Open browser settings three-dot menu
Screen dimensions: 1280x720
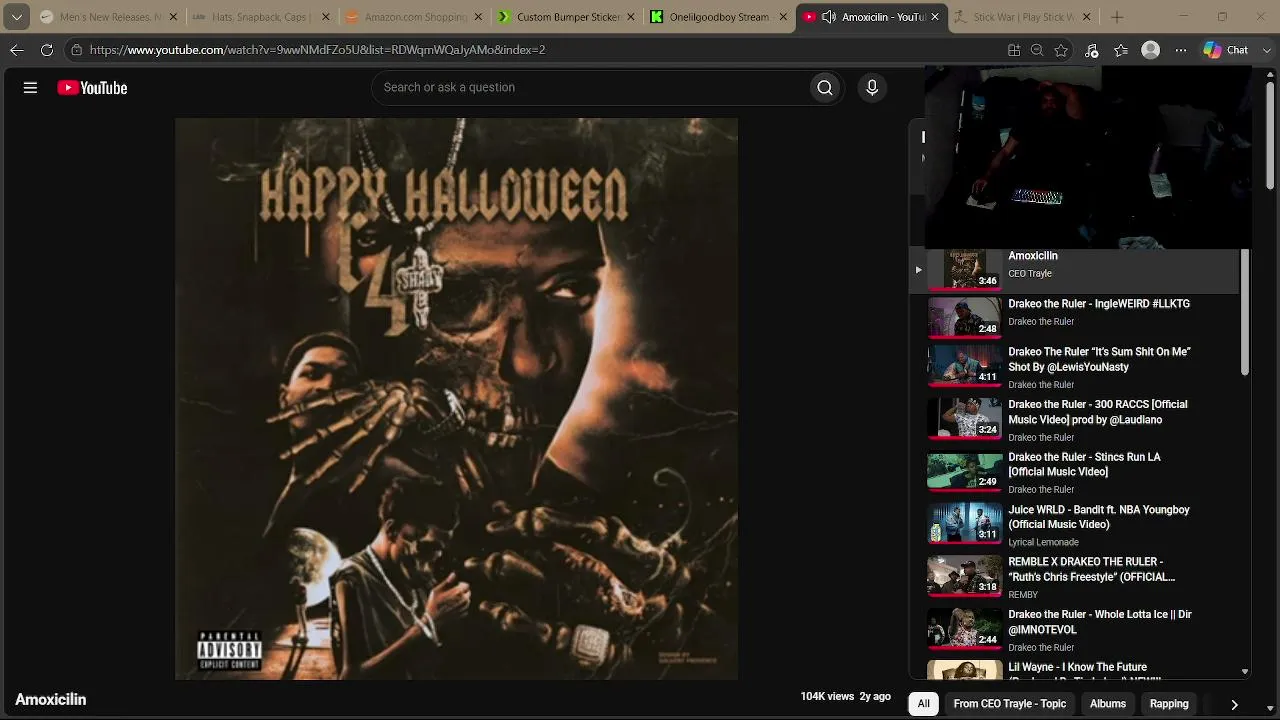[x=1181, y=50]
